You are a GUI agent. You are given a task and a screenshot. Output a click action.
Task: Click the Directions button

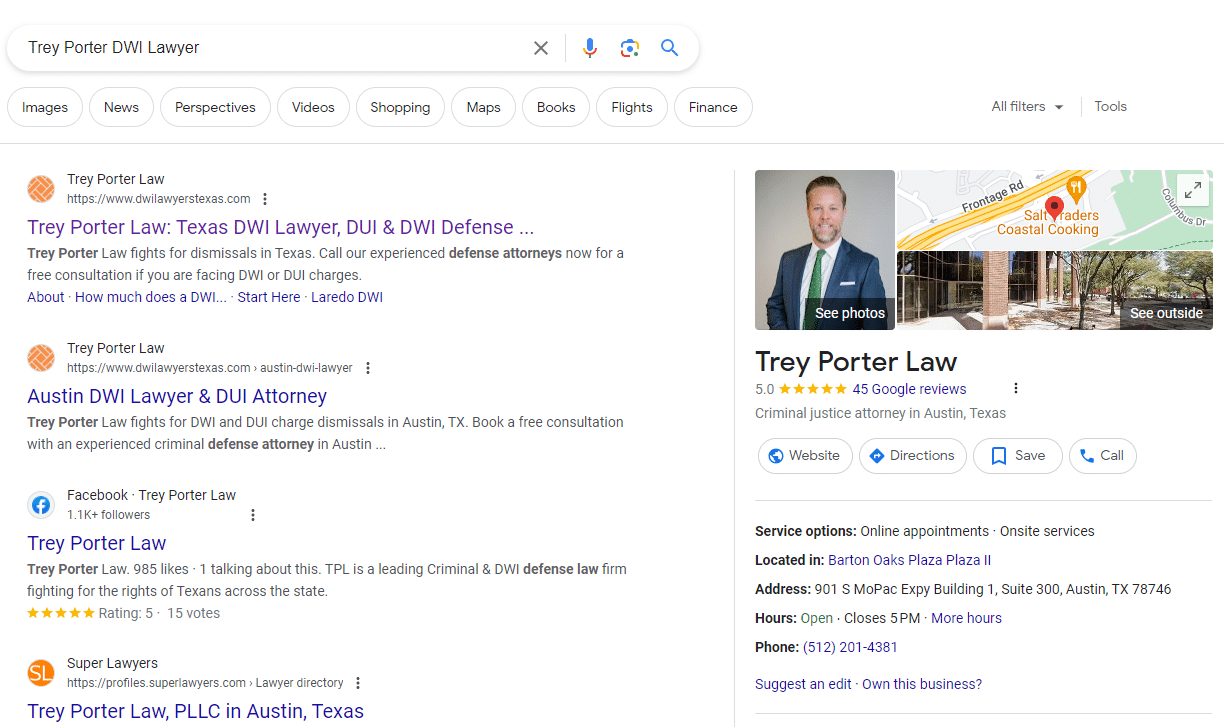coord(912,456)
